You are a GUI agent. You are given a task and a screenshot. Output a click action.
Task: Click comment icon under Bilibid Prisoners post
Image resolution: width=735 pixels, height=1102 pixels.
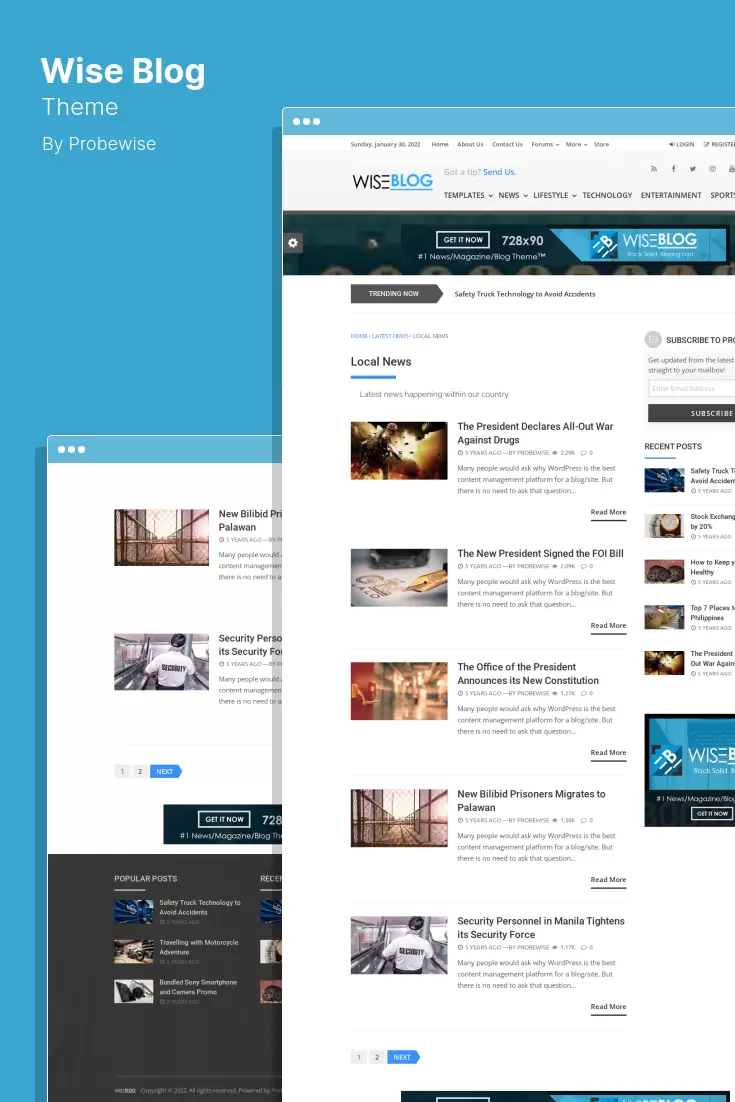click(x=583, y=820)
